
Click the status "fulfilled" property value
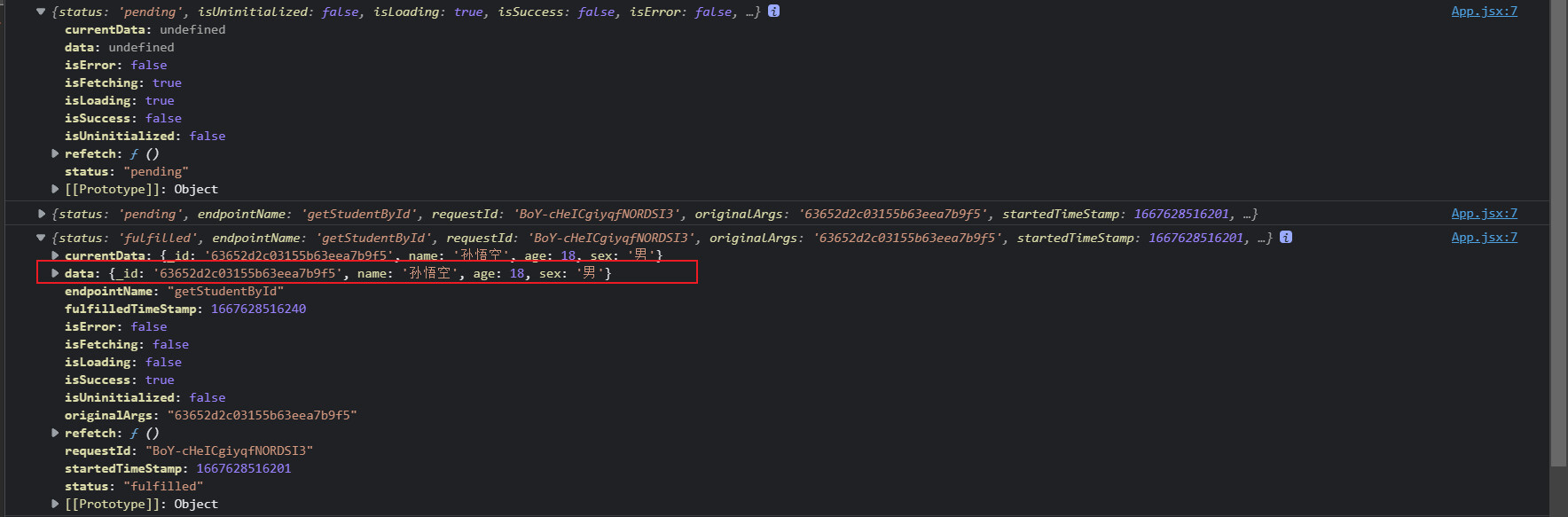tap(163, 486)
